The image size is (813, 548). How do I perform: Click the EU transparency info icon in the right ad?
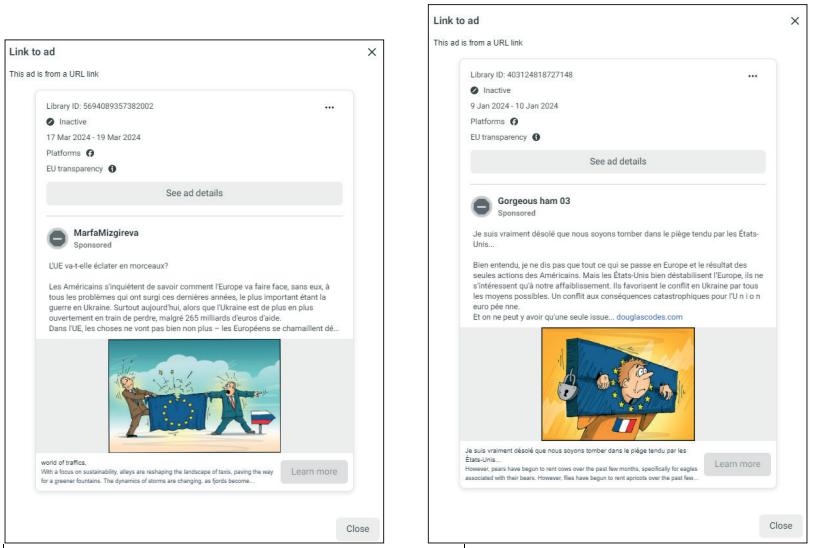coord(536,137)
